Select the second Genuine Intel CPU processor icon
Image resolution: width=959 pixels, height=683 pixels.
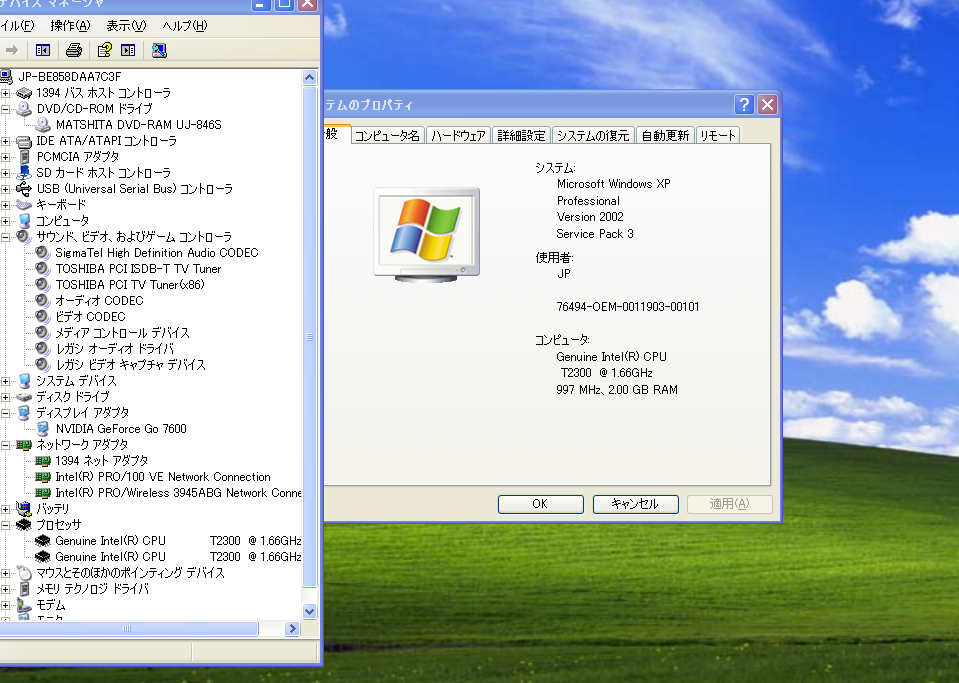43,556
